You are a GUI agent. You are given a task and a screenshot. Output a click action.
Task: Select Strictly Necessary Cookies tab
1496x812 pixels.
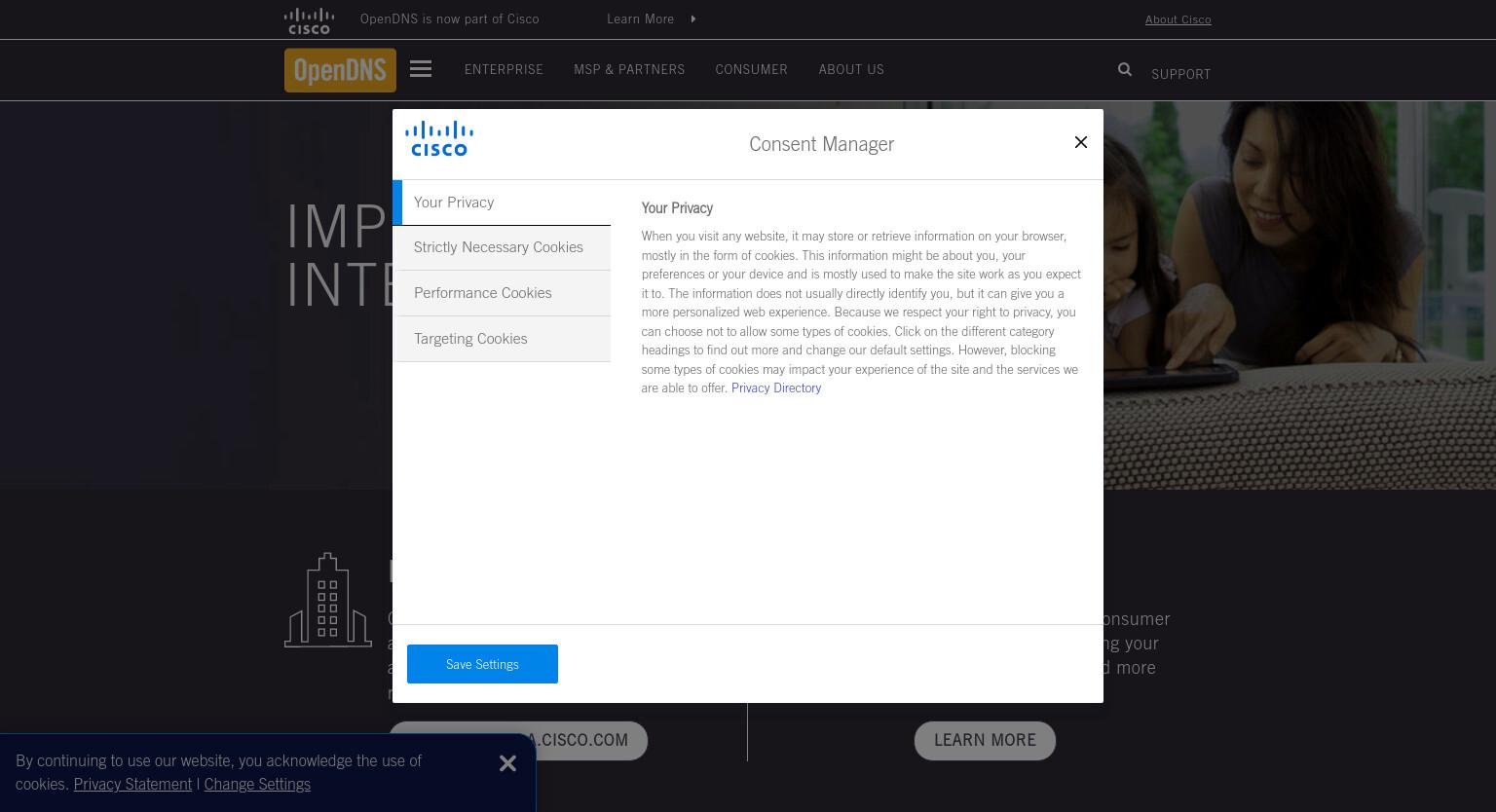[502, 247]
